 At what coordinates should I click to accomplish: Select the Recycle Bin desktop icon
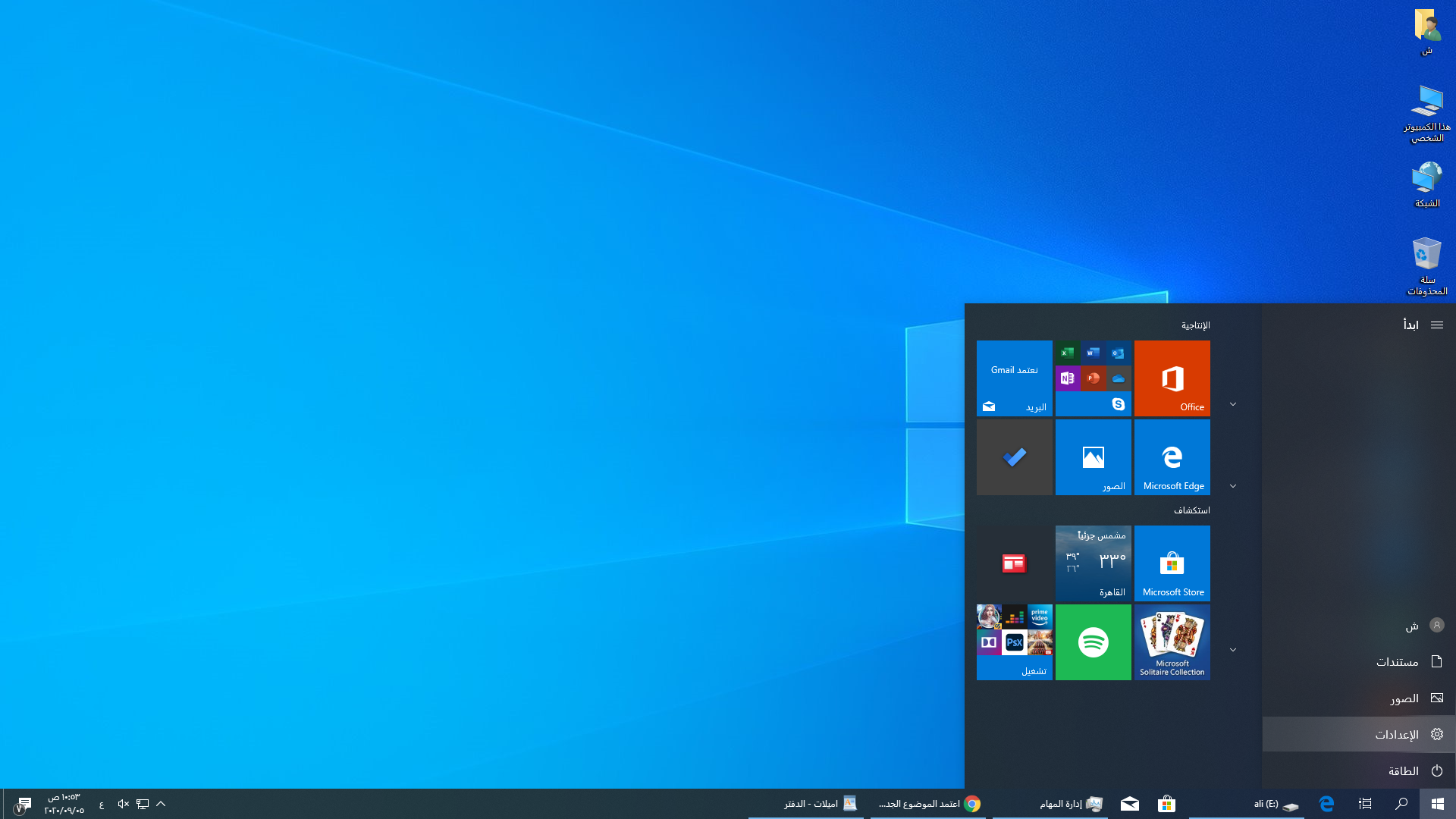coord(1426,266)
